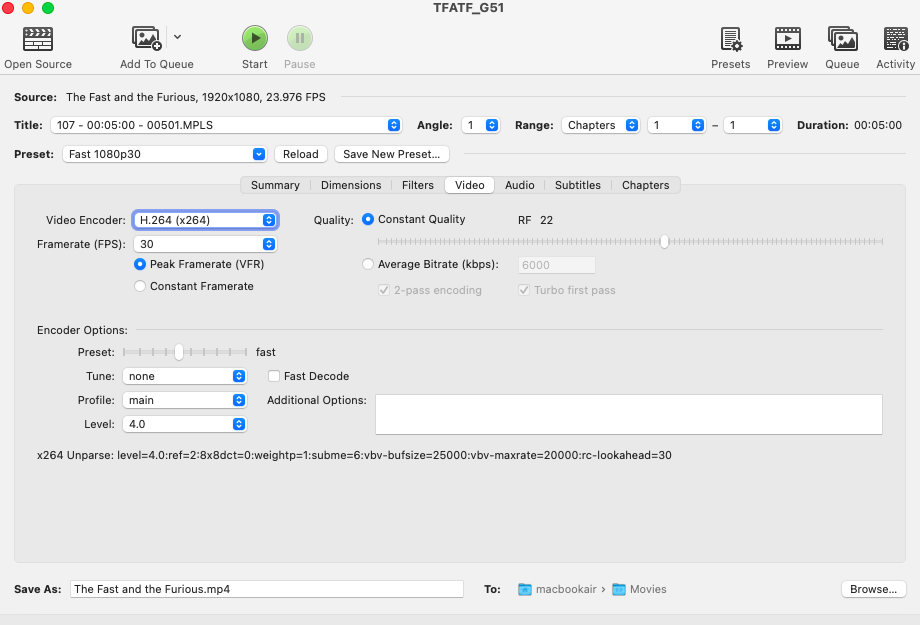Open the Presets panel icon
The width and height of the screenshot is (920, 625).
click(730, 39)
